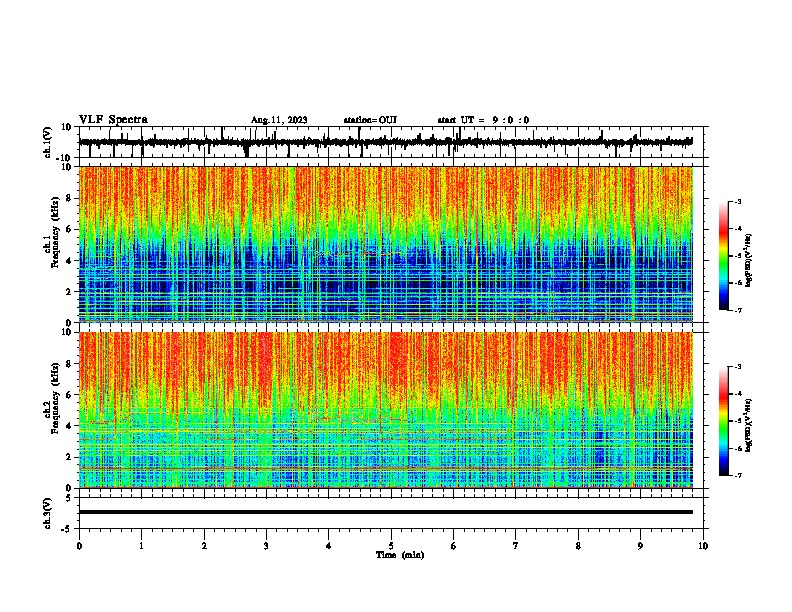Image resolution: width=792 pixels, height=612 pixels.
Task: Click the "-3" label on ch.2 color bar
Action: pos(738,367)
